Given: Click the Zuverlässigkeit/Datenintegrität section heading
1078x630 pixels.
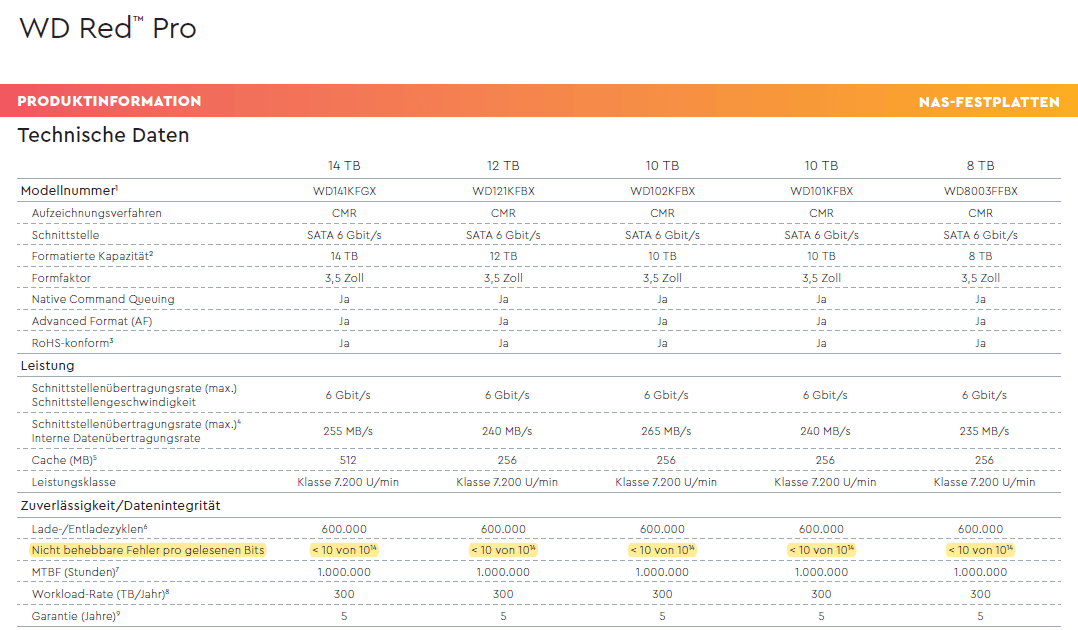Looking at the screenshot, I should pyautogui.click(x=120, y=506).
